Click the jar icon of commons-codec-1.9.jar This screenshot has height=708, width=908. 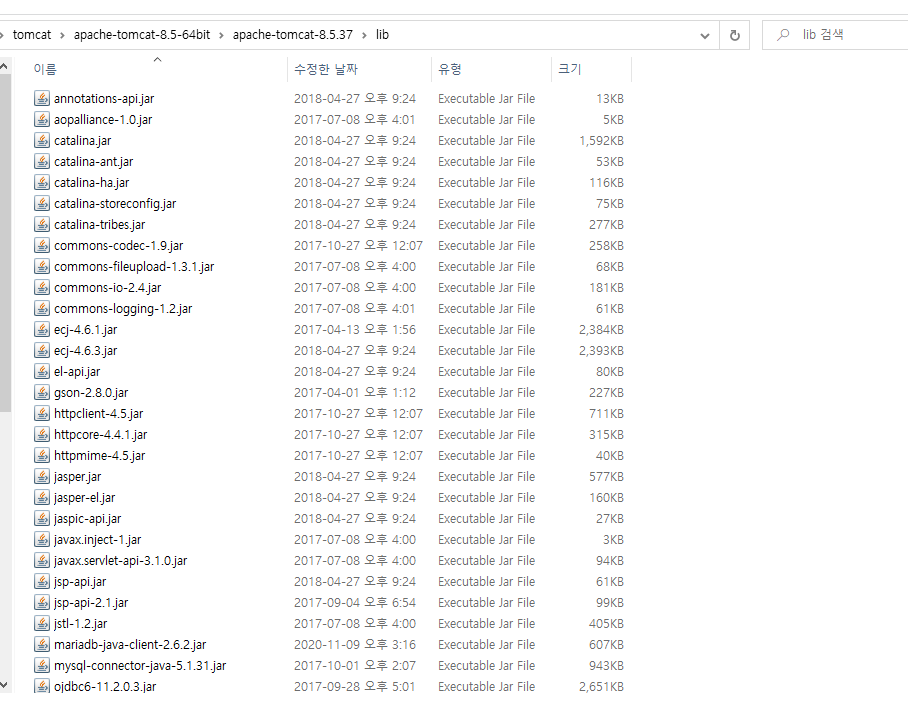pos(42,245)
